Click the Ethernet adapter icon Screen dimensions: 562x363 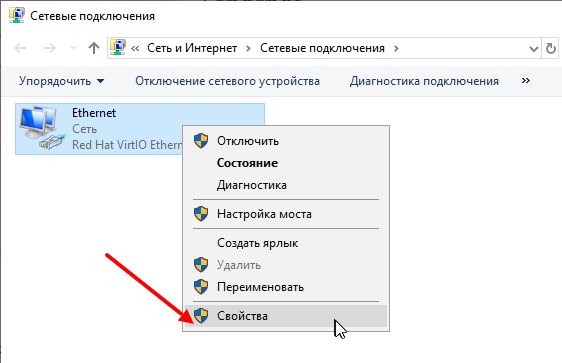(x=42, y=128)
